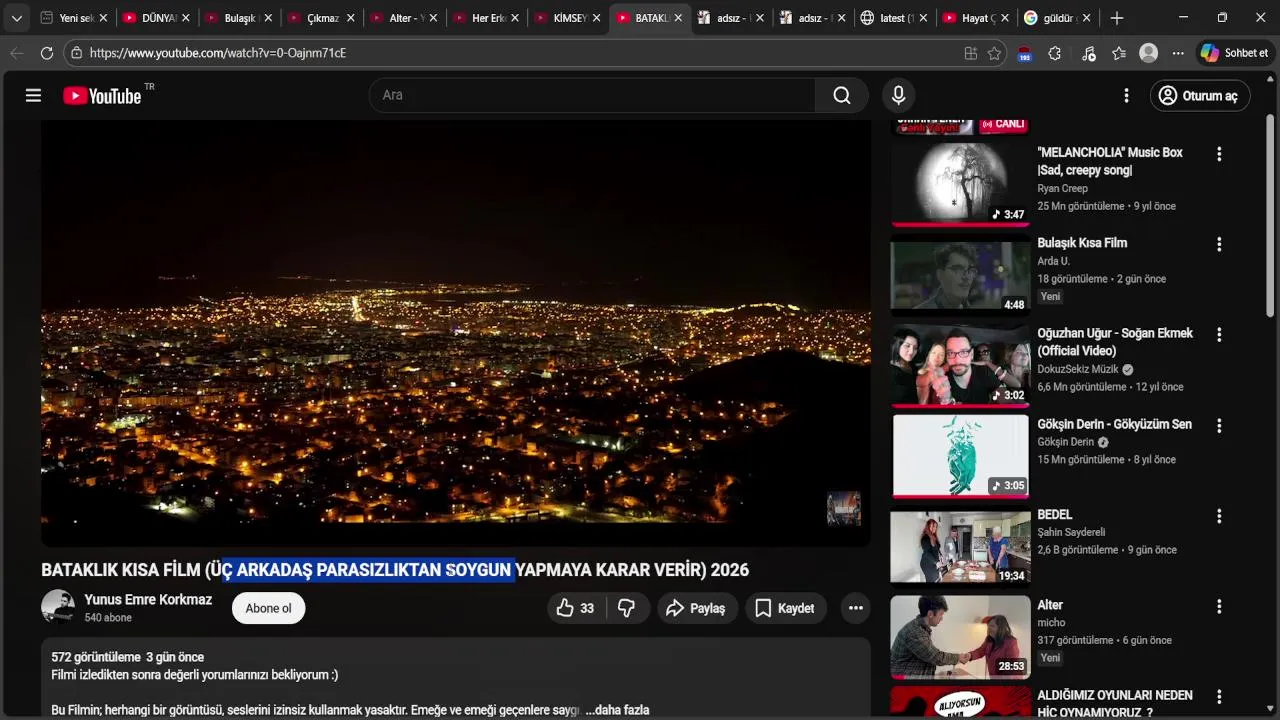
Task: Open options for BEDEL video
Action: click(x=1219, y=516)
